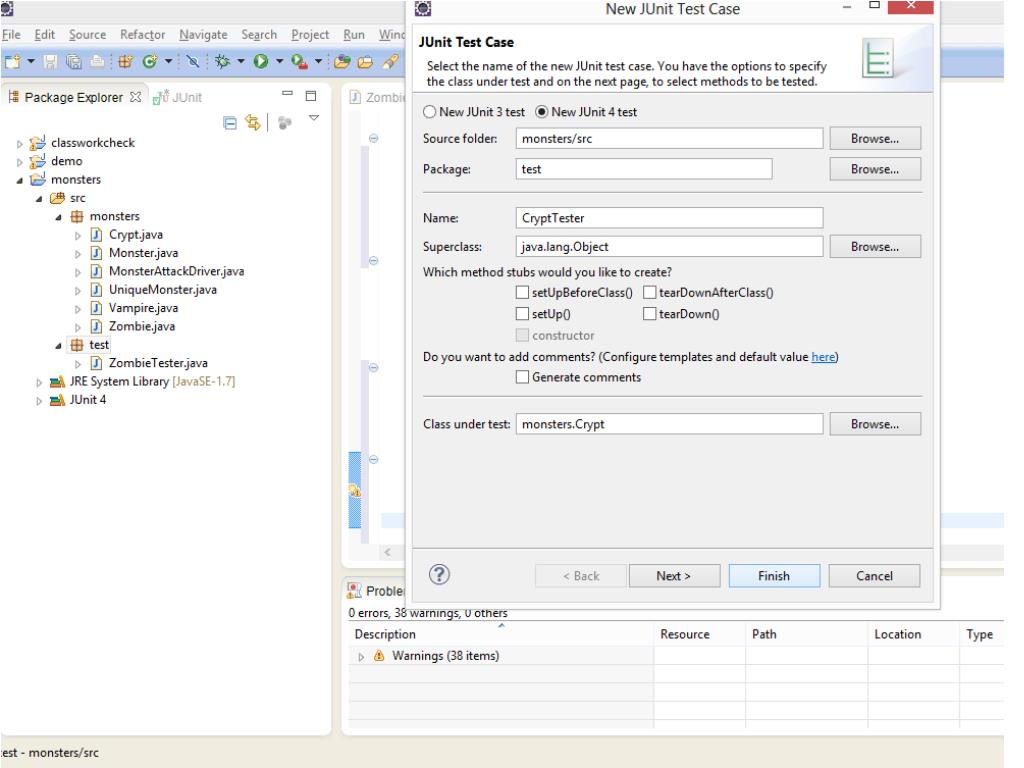This screenshot has height=768, width=1024.
Task: Enable the setUpBeforeClass() stub checkbox
Action: click(522, 293)
